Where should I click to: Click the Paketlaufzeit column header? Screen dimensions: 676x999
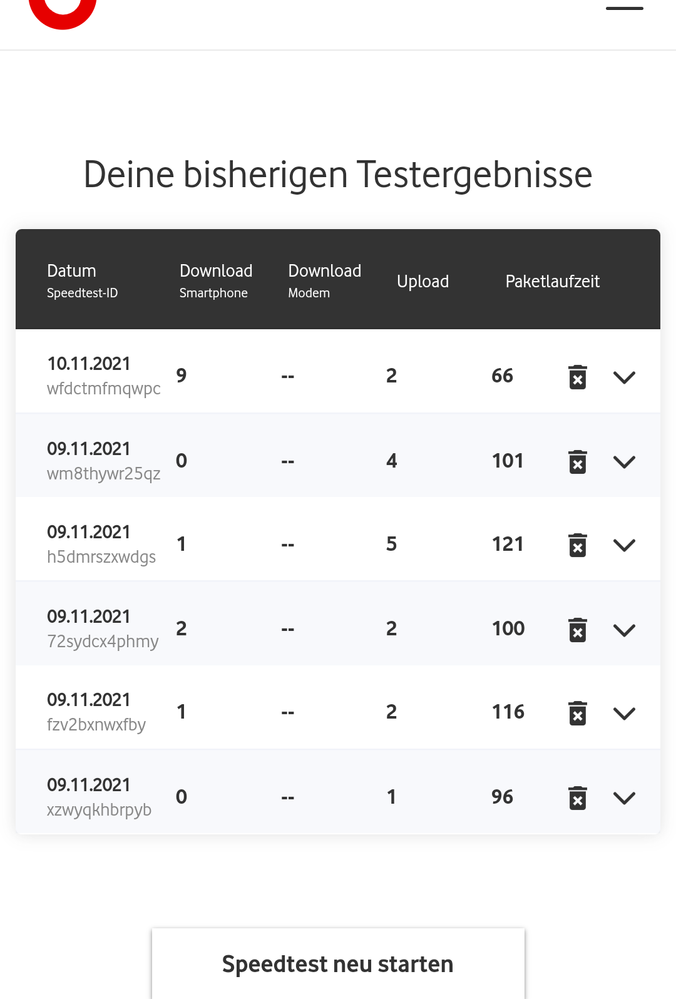552,281
